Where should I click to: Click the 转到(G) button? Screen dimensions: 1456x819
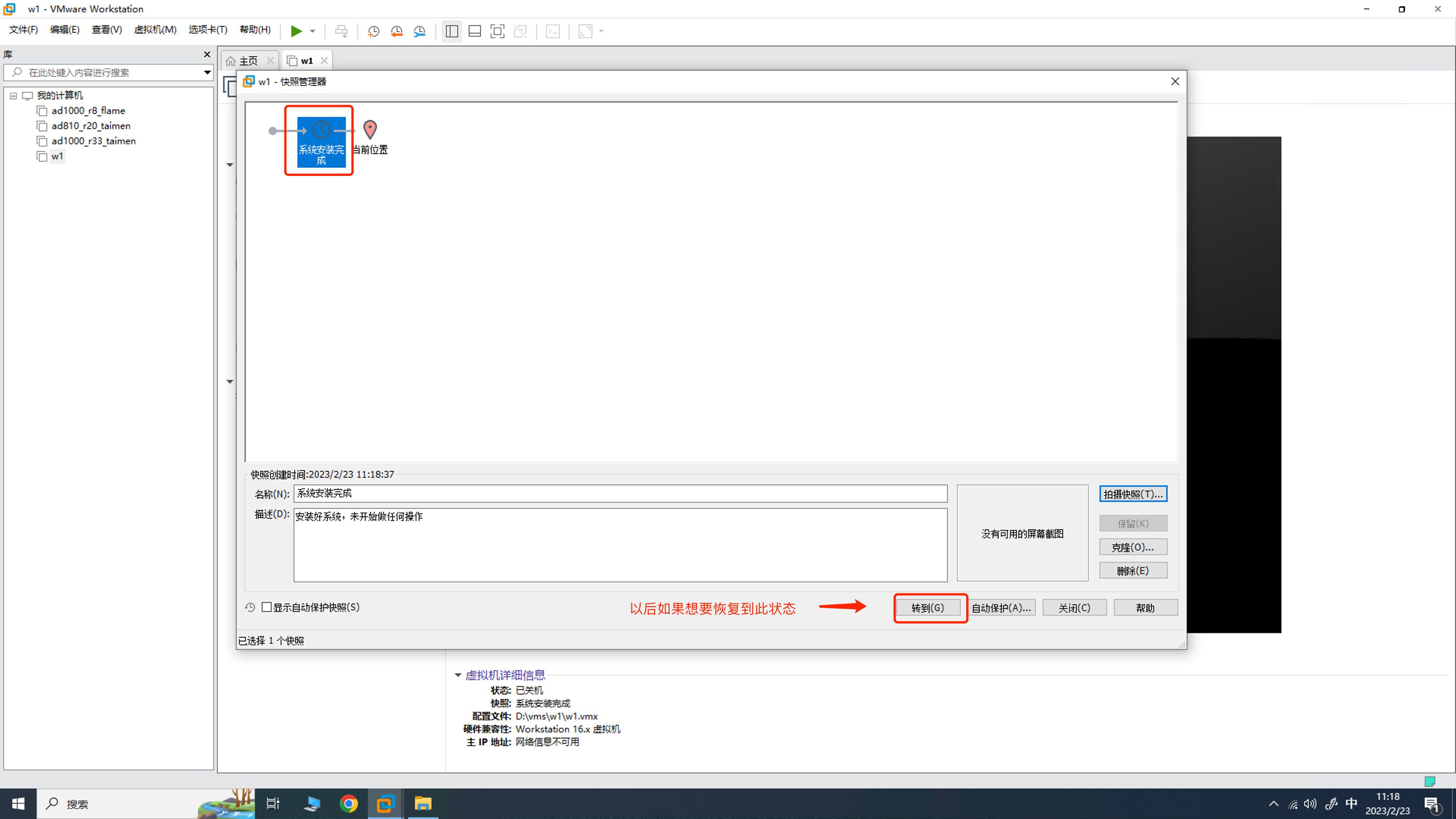(x=927, y=607)
